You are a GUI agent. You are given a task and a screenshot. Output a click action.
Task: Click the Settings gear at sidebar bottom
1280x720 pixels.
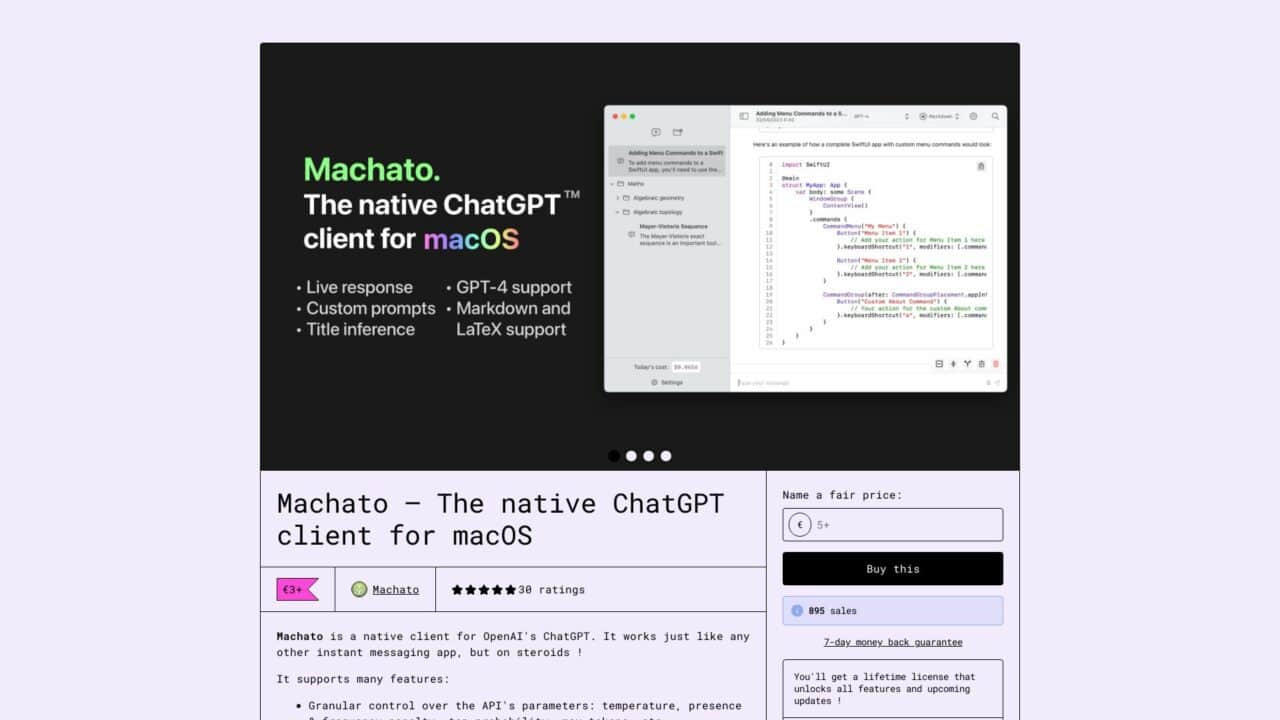655,382
